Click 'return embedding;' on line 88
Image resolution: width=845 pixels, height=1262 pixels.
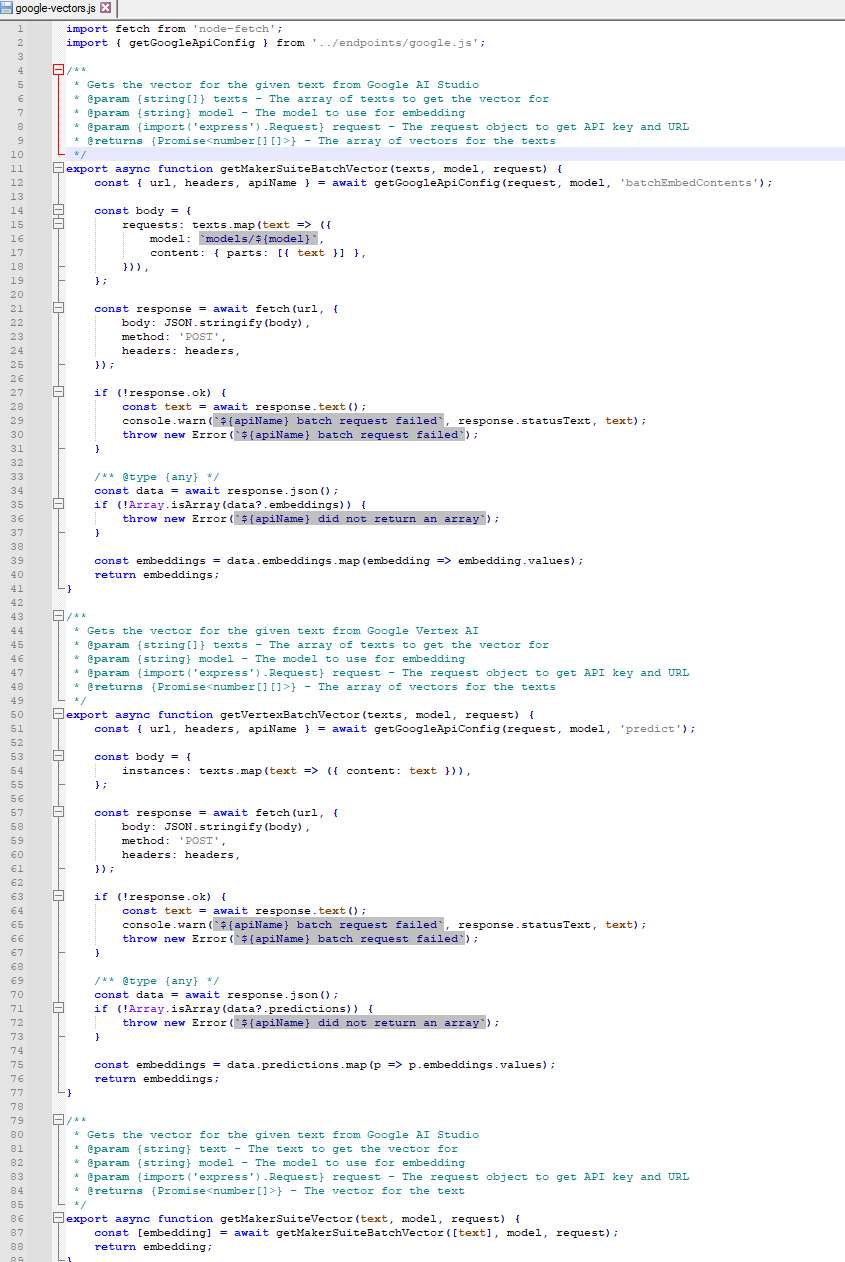(153, 1246)
